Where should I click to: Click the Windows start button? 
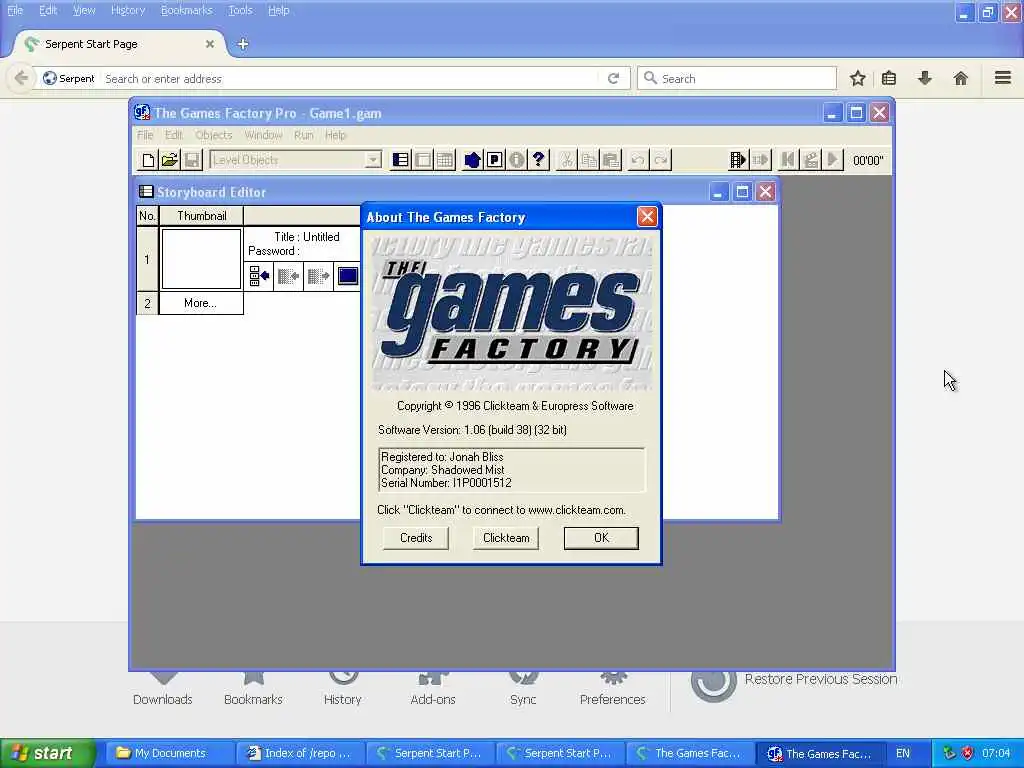pyautogui.click(x=47, y=754)
